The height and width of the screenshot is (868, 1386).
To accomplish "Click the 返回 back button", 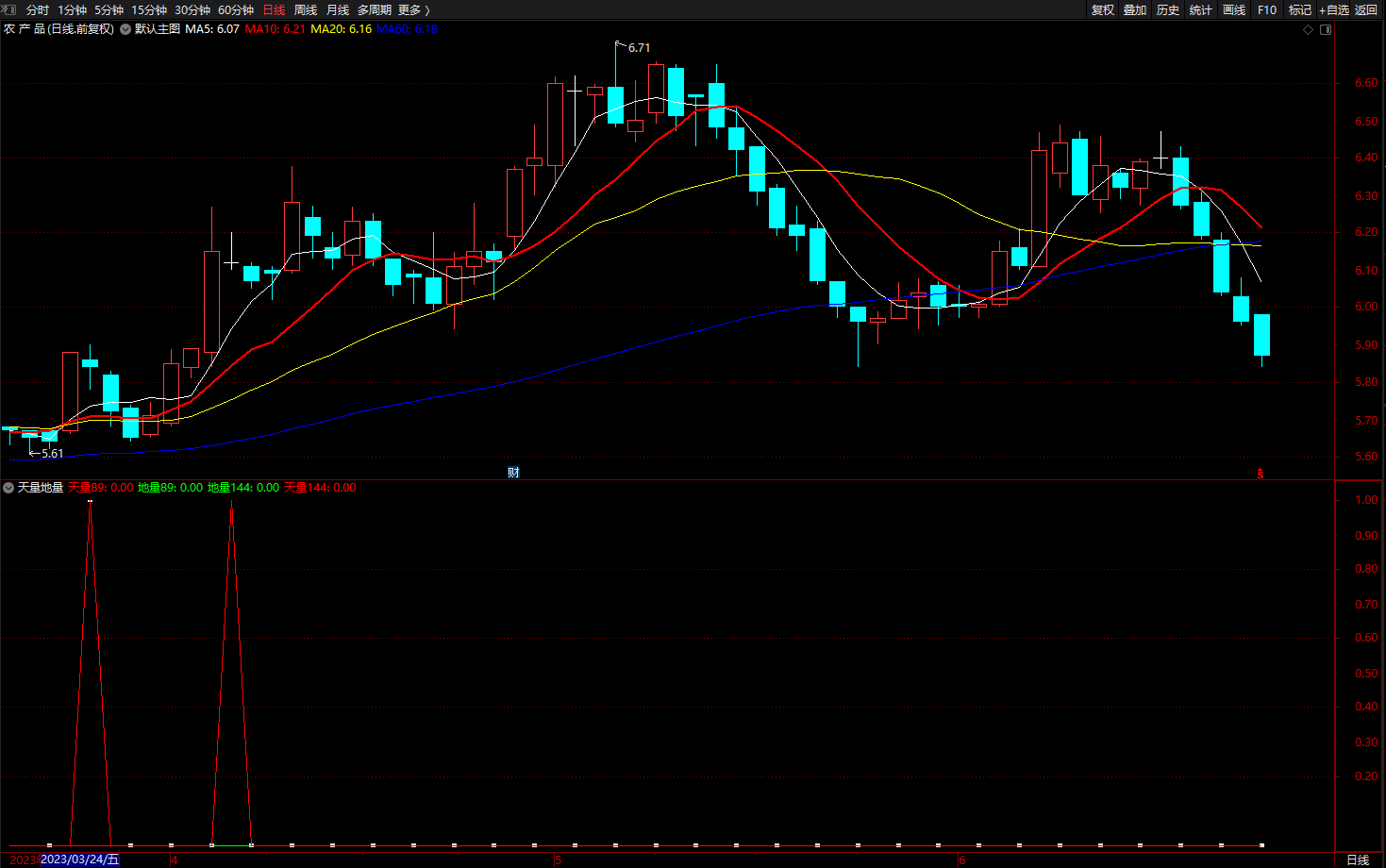I will [x=1366, y=9].
